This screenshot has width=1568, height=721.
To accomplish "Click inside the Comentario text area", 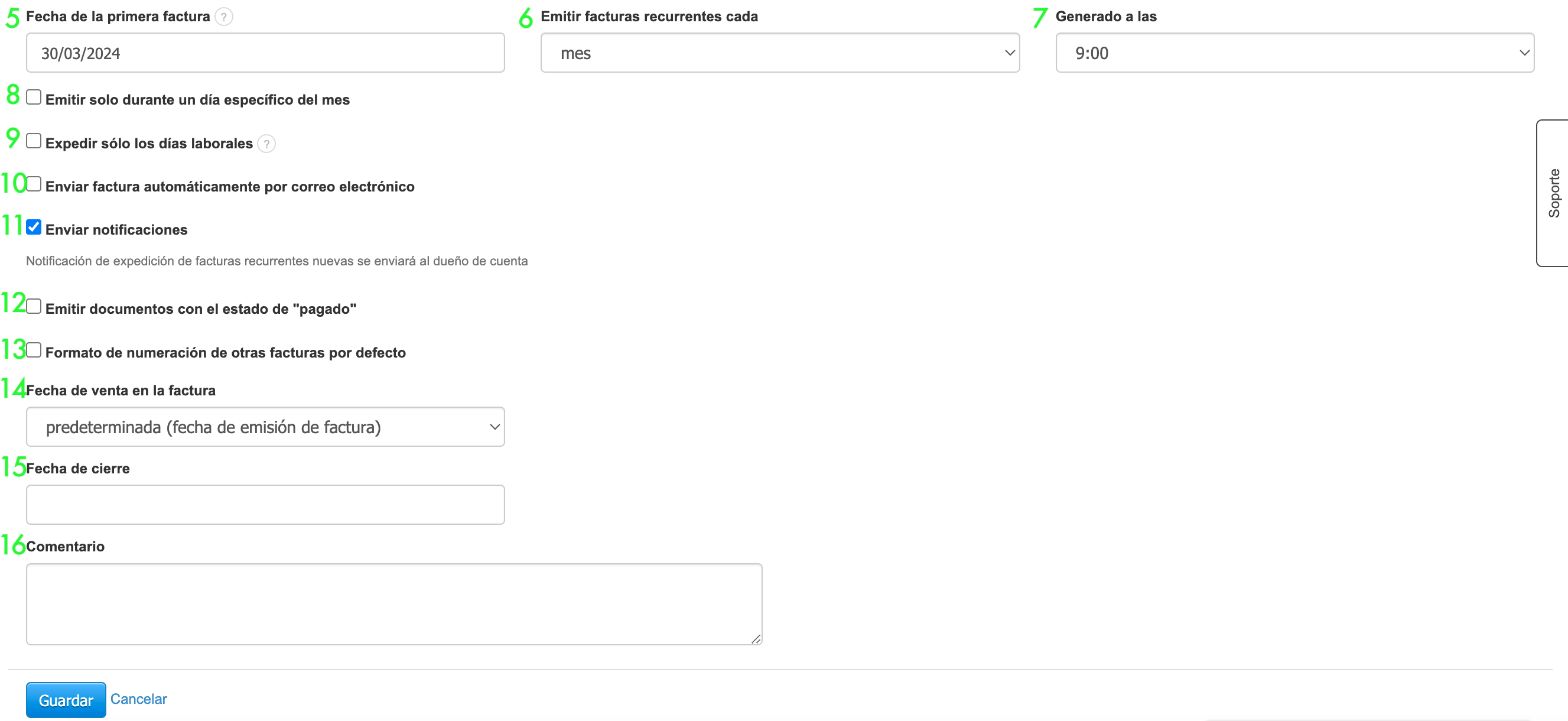I will pos(393,603).
